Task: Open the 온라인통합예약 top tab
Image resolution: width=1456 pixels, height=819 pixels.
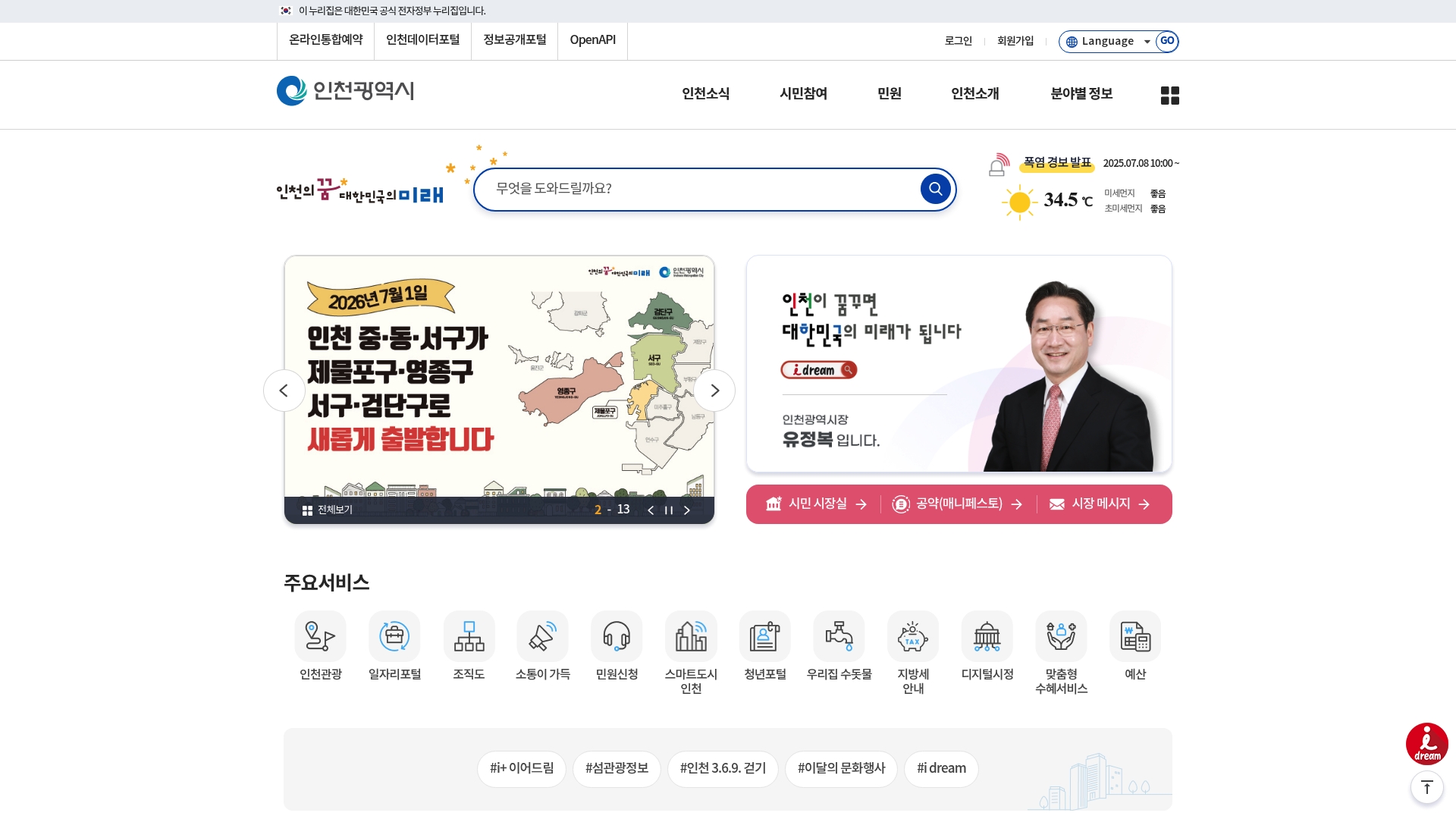Action: point(325,40)
